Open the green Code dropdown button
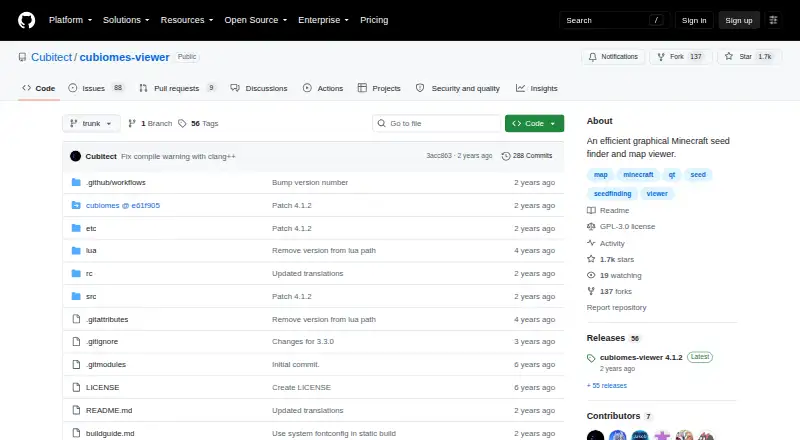The height and width of the screenshot is (440, 800). 534,124
